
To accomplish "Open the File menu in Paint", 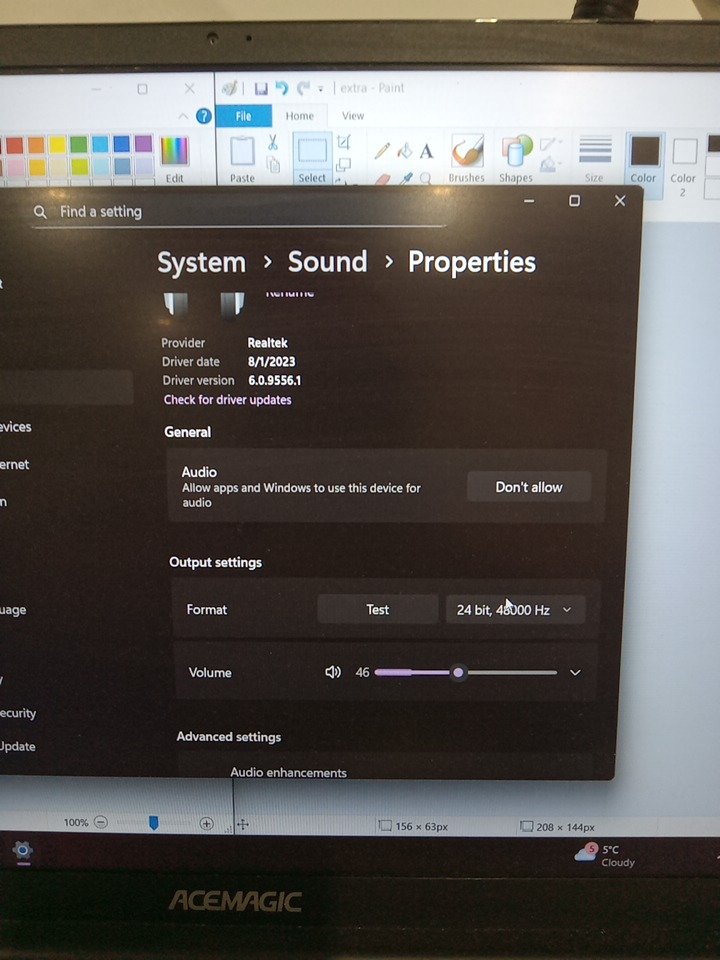I will (243, 116).
